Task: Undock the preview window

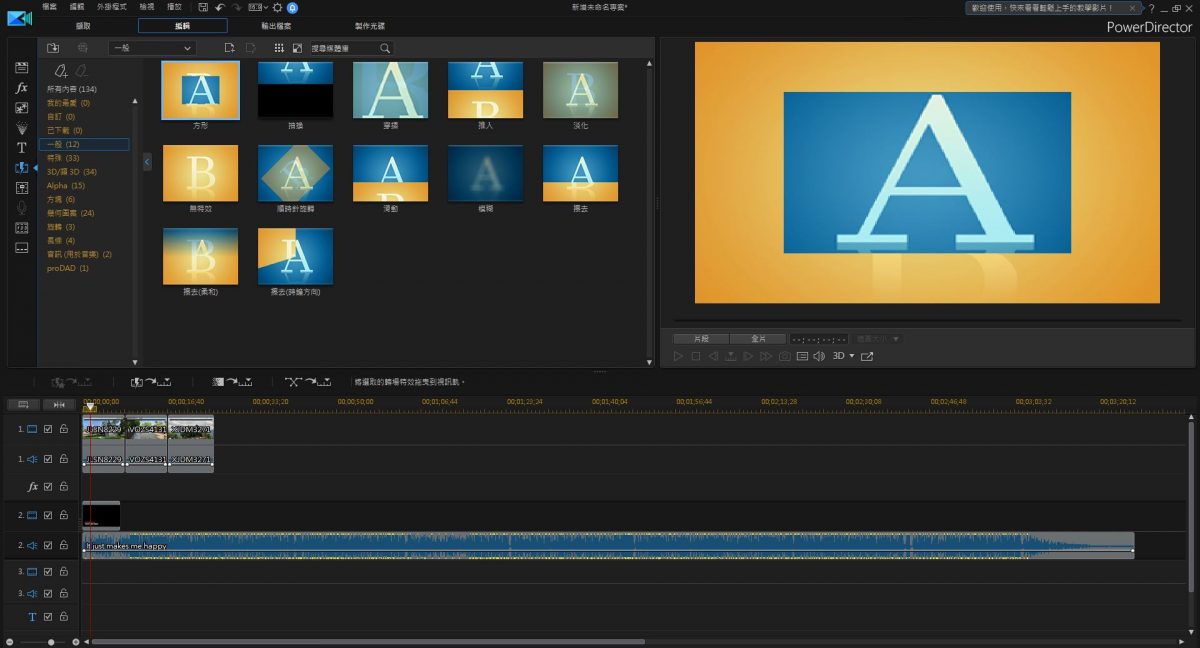Action: pos(867,356)
